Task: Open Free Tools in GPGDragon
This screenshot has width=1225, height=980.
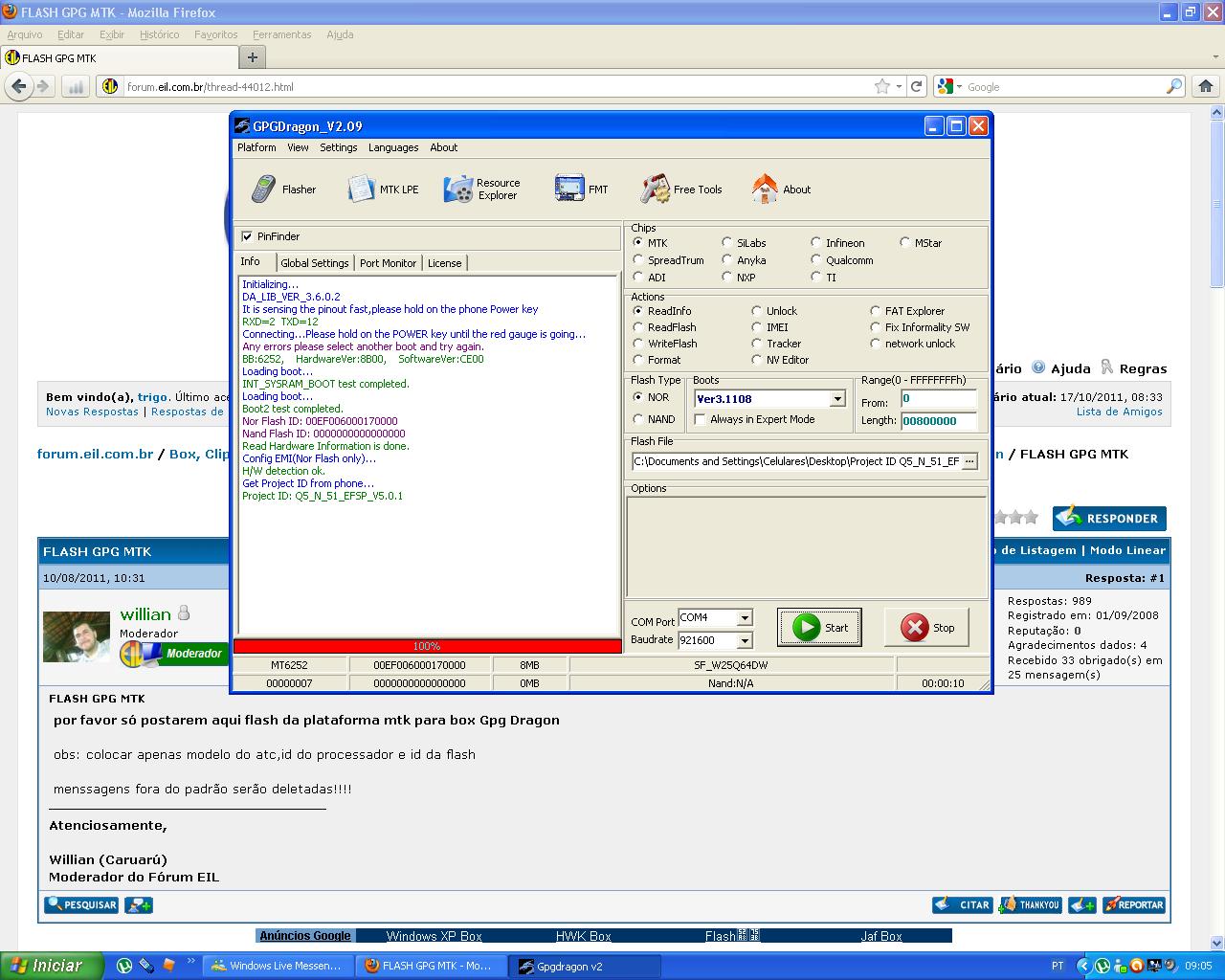Action: click(x=681, y=189)
